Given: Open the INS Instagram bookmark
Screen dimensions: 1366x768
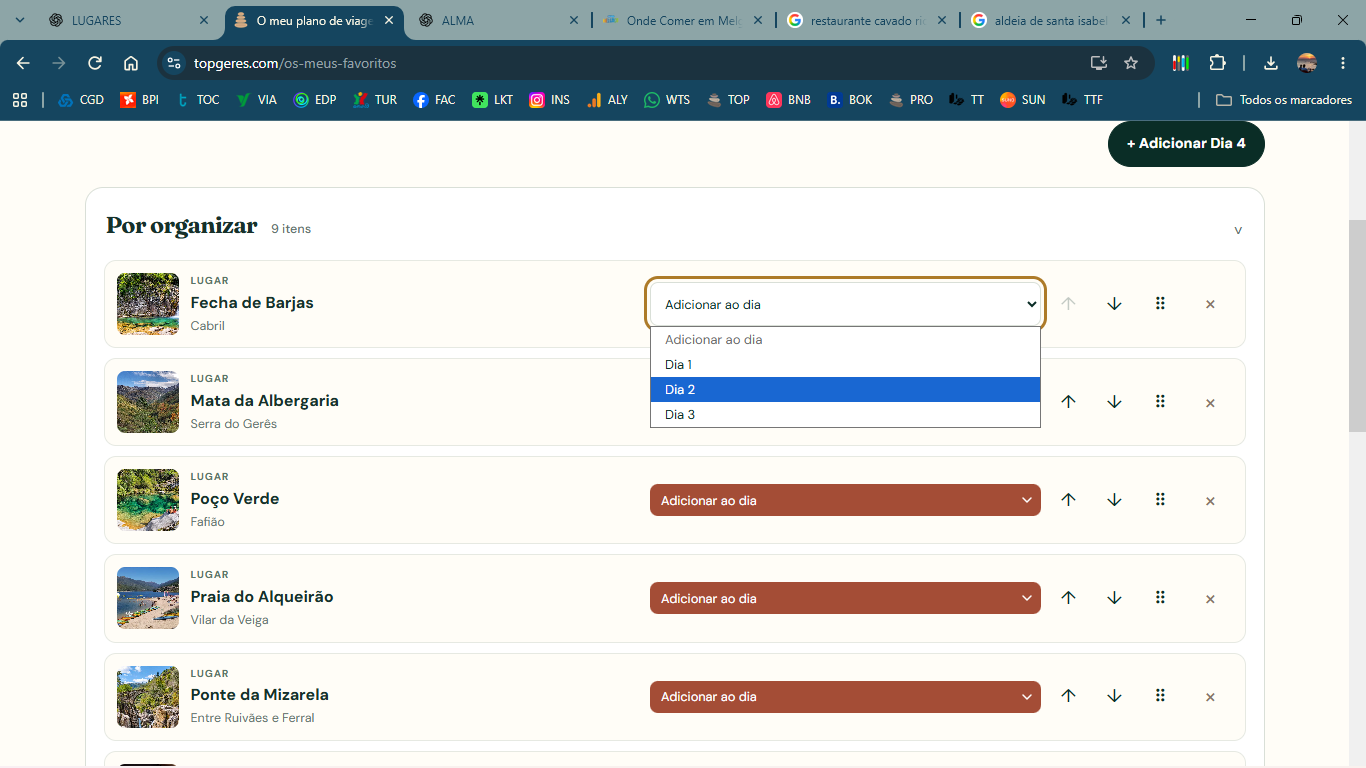Looking at the screenshot, I should coord(550,100).
